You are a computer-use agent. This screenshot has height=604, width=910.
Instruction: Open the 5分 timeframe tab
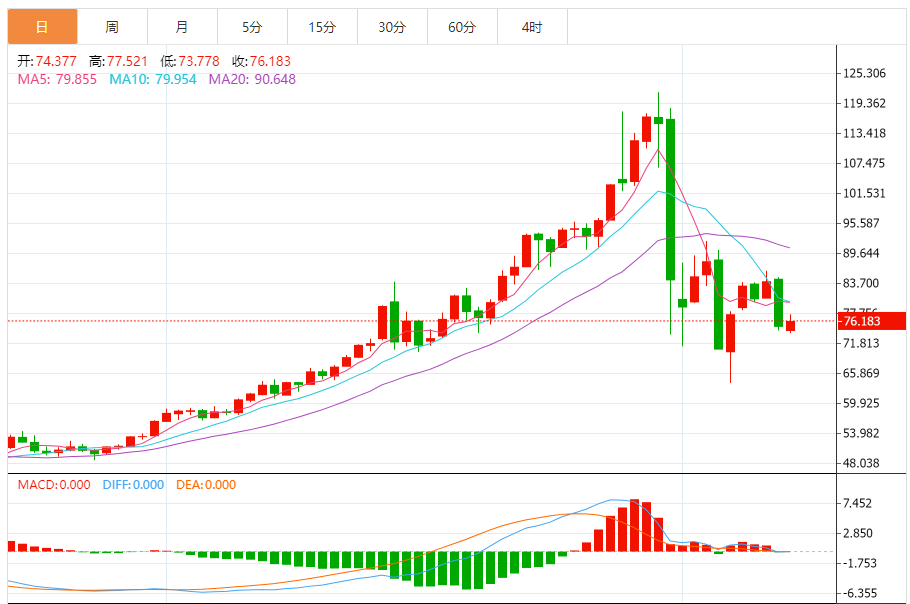coord(252,27)
